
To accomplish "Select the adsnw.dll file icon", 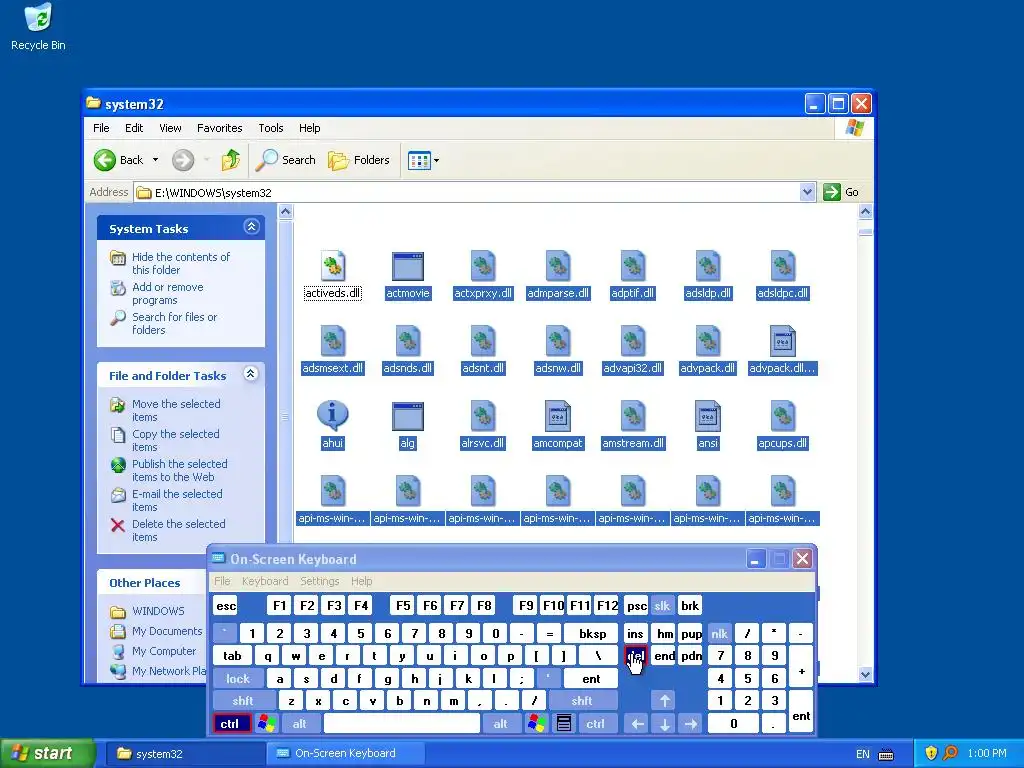I will click(x=558, y=341).
